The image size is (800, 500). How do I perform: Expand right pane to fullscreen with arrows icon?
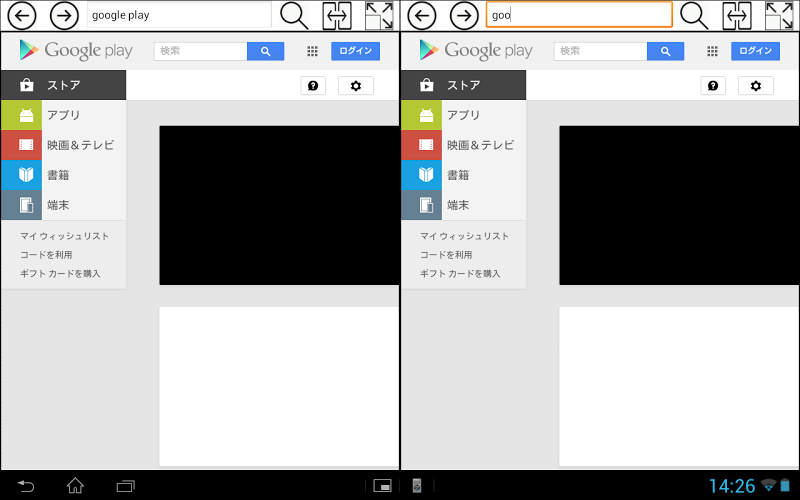(x=780, y=16)
